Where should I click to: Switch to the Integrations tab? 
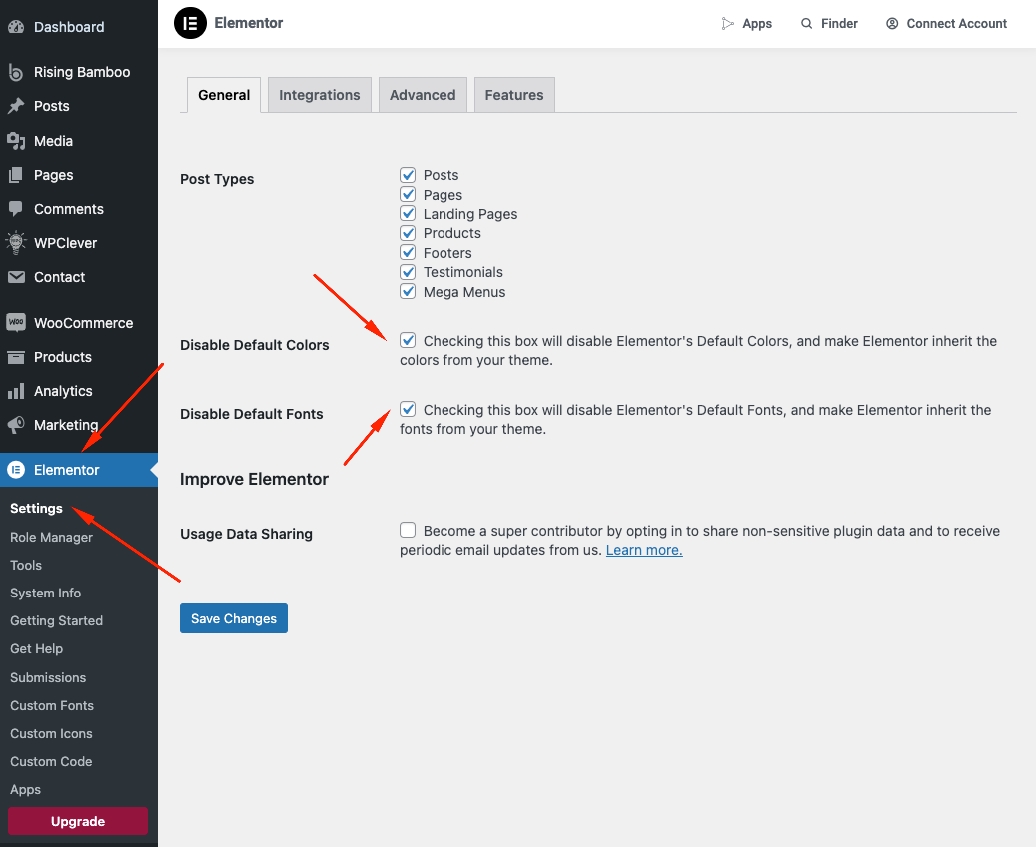(x=319, y=95)
